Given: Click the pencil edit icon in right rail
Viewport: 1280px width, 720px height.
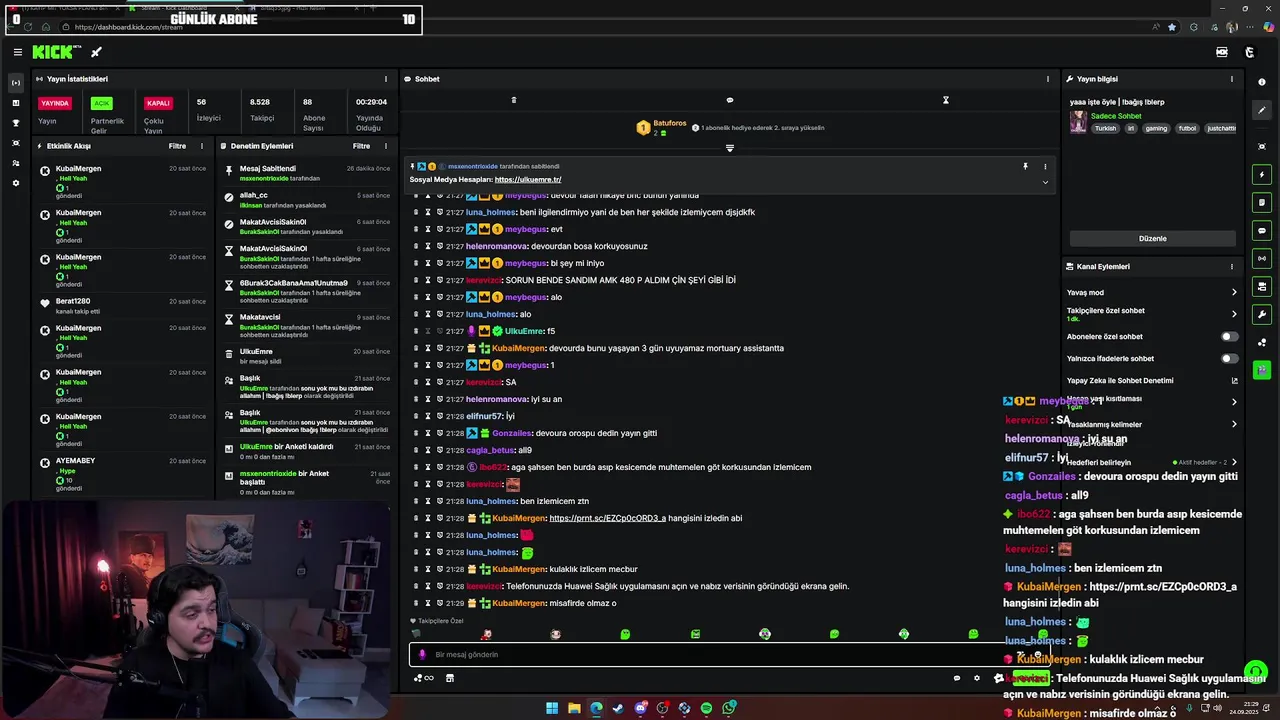Looking at the screenshot, I should (x=1262, y=110).
